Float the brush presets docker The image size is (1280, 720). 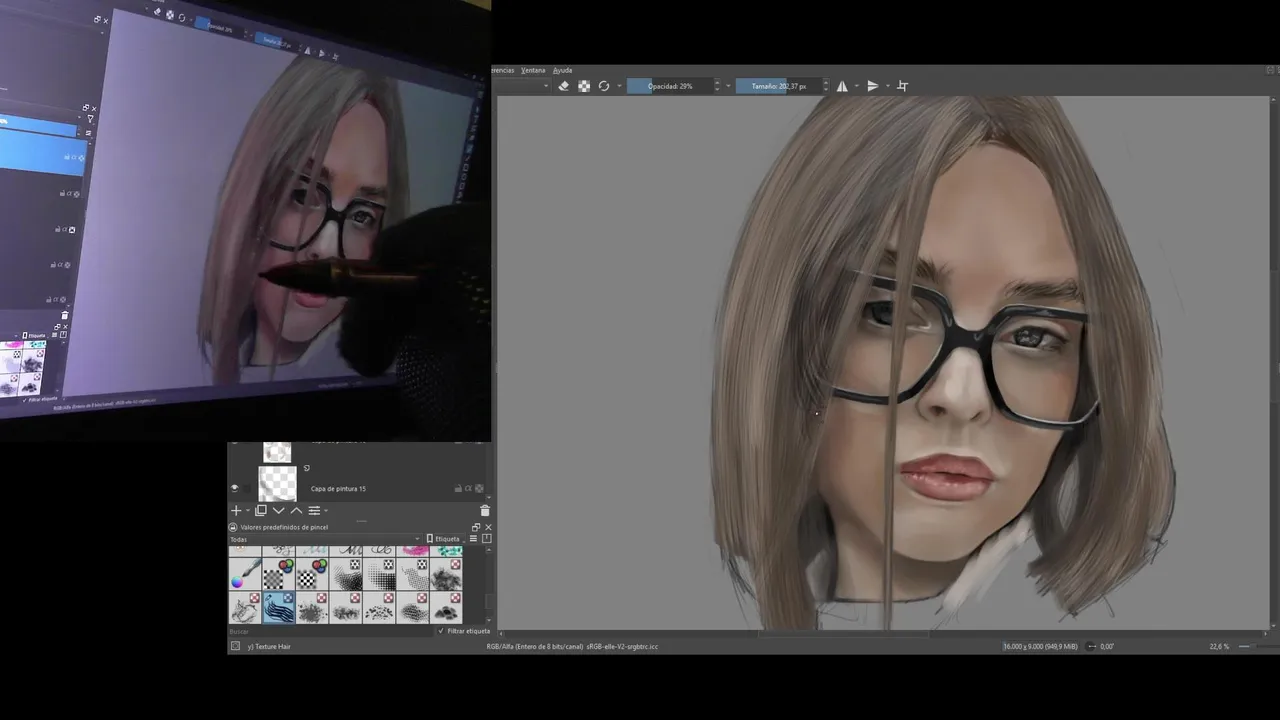tap(476, 527)
